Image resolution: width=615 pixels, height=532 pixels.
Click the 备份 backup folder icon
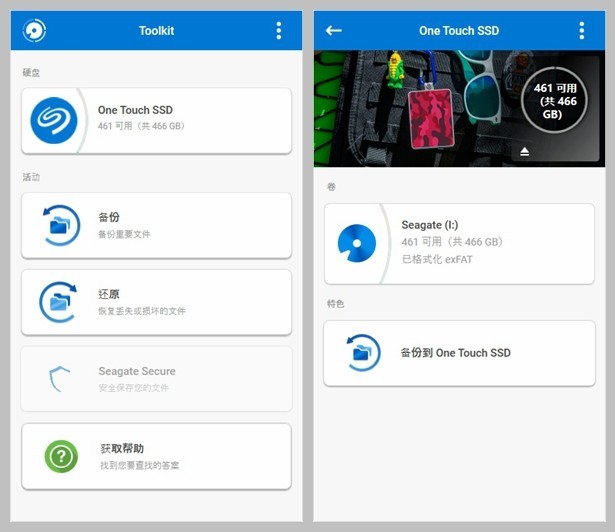pos(61,225)
